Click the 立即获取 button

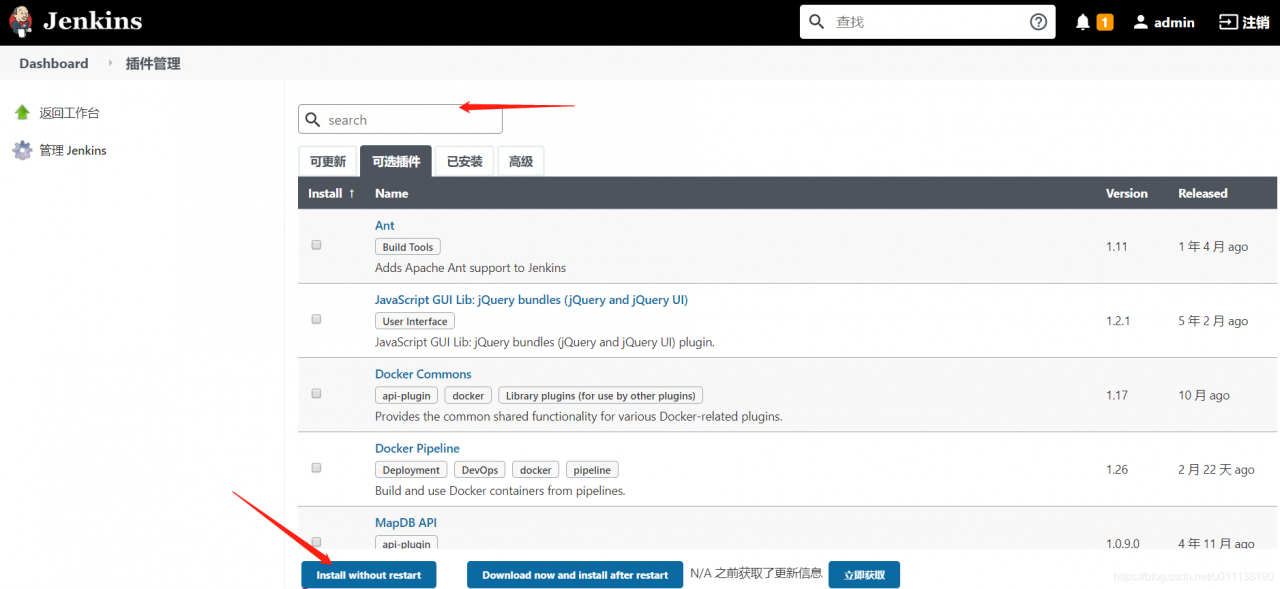(x=864, y=575)
